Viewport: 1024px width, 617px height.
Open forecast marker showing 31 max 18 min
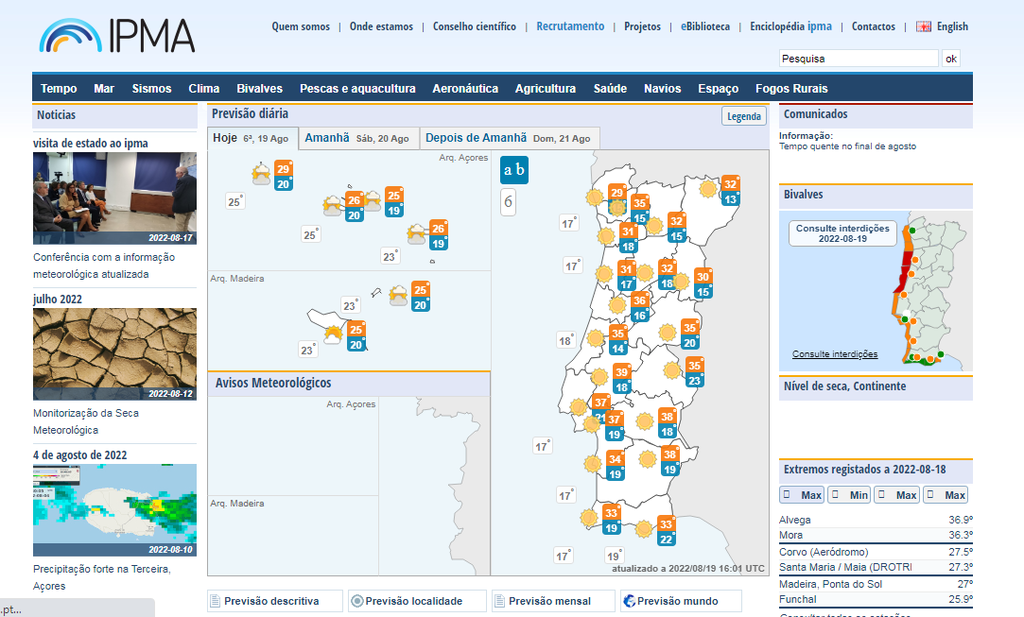628,238
